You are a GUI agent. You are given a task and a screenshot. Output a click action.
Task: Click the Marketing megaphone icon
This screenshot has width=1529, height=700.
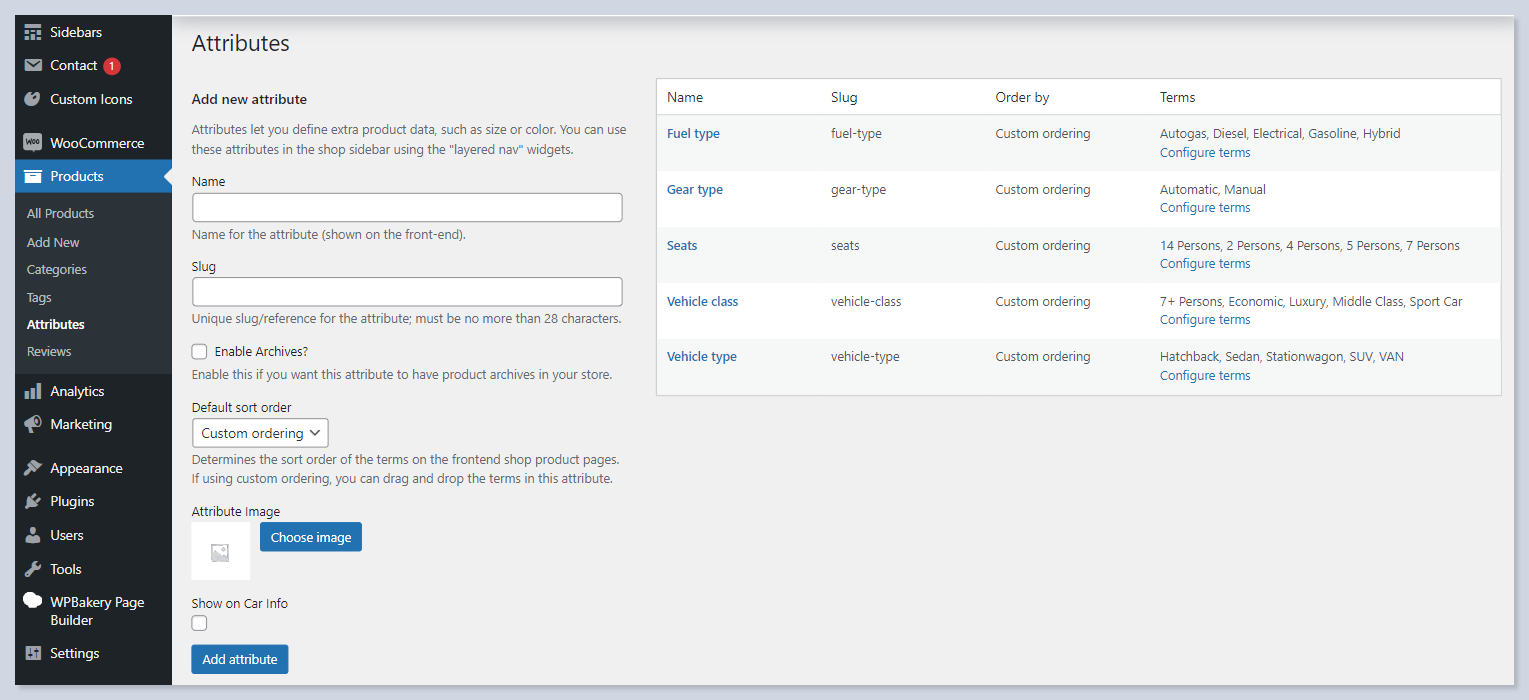click(x=33, y=424)
